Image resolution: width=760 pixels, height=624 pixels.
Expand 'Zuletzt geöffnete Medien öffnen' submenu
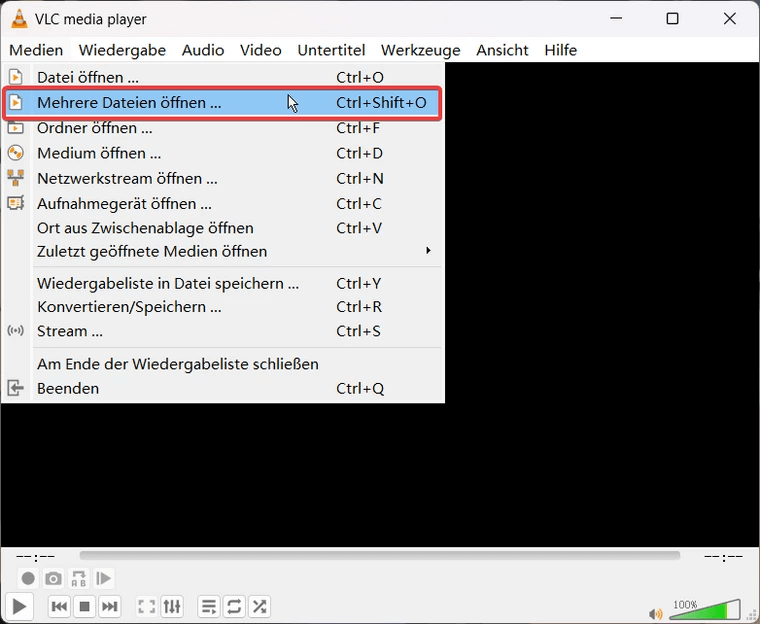click(x=222, y=251)
